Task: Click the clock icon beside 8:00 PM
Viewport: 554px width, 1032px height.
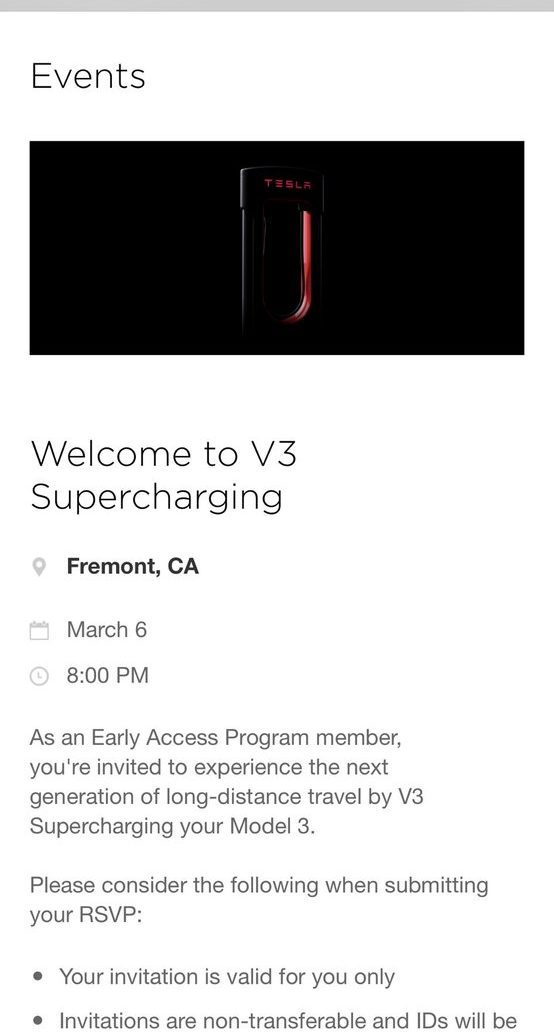Action: click(x=39, y=676)
